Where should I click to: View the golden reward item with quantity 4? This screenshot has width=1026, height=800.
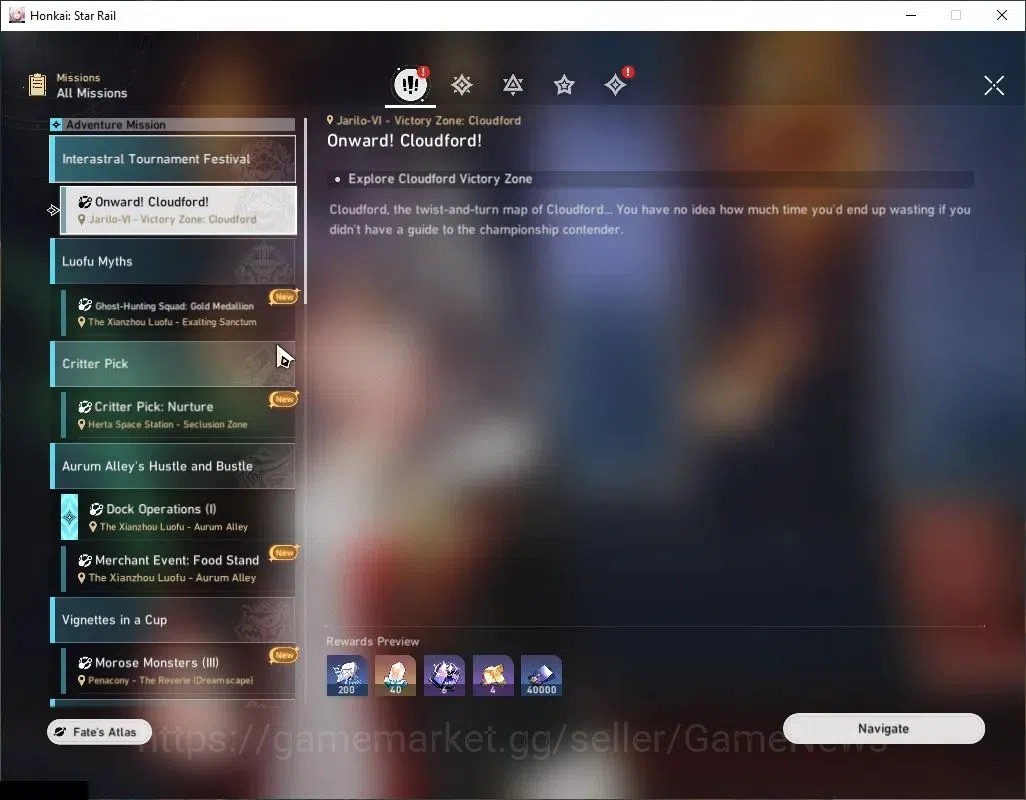pos(493,675)
